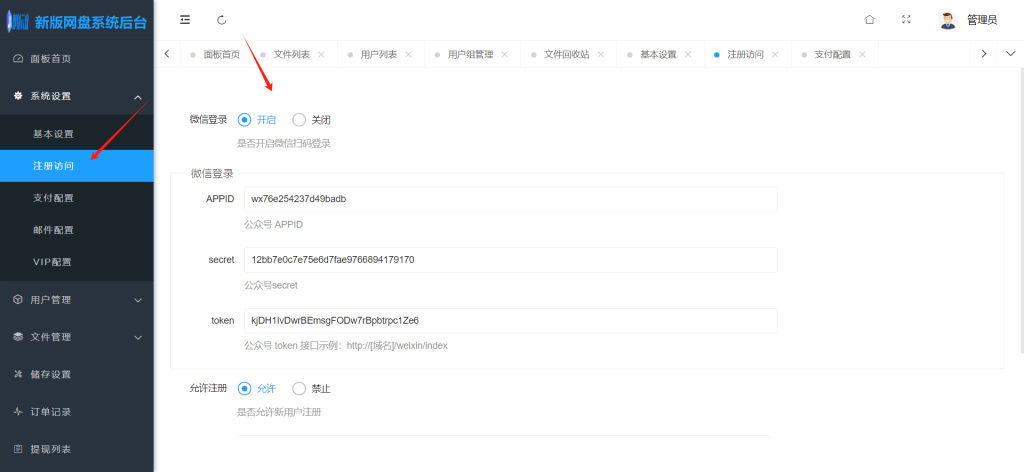
Task: Open 提现列表 in the sidebar
Action: point(76,449)
